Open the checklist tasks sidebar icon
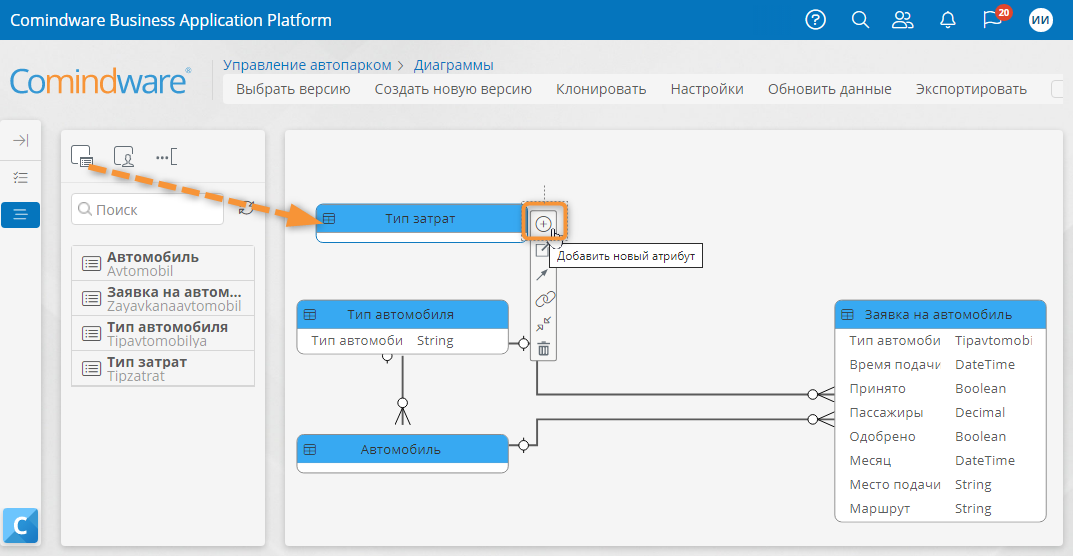This screenshot has height=556, width=1073. [21, 178]
